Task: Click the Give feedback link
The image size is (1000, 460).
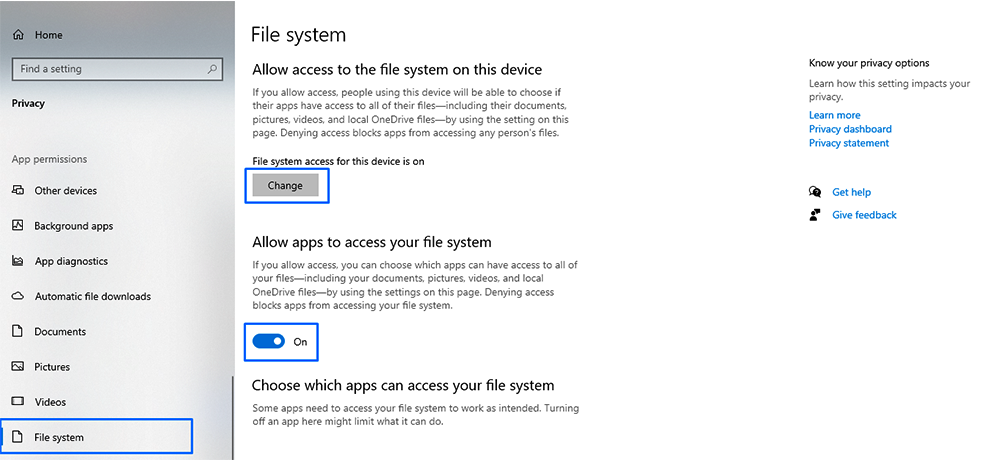Action: click(x=864, y=215)
